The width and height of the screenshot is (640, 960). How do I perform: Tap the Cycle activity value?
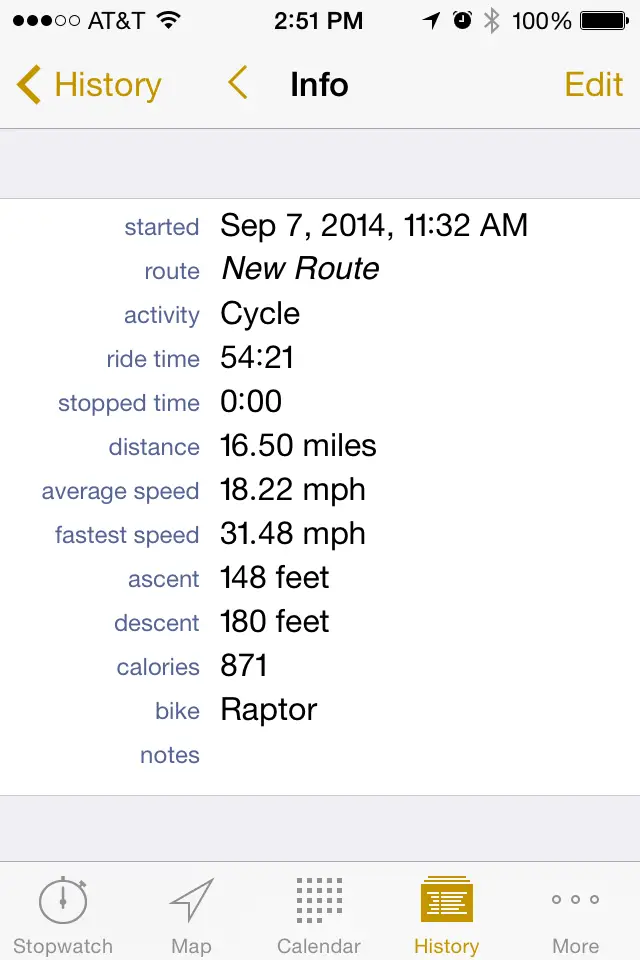click(x=260, y=314)
